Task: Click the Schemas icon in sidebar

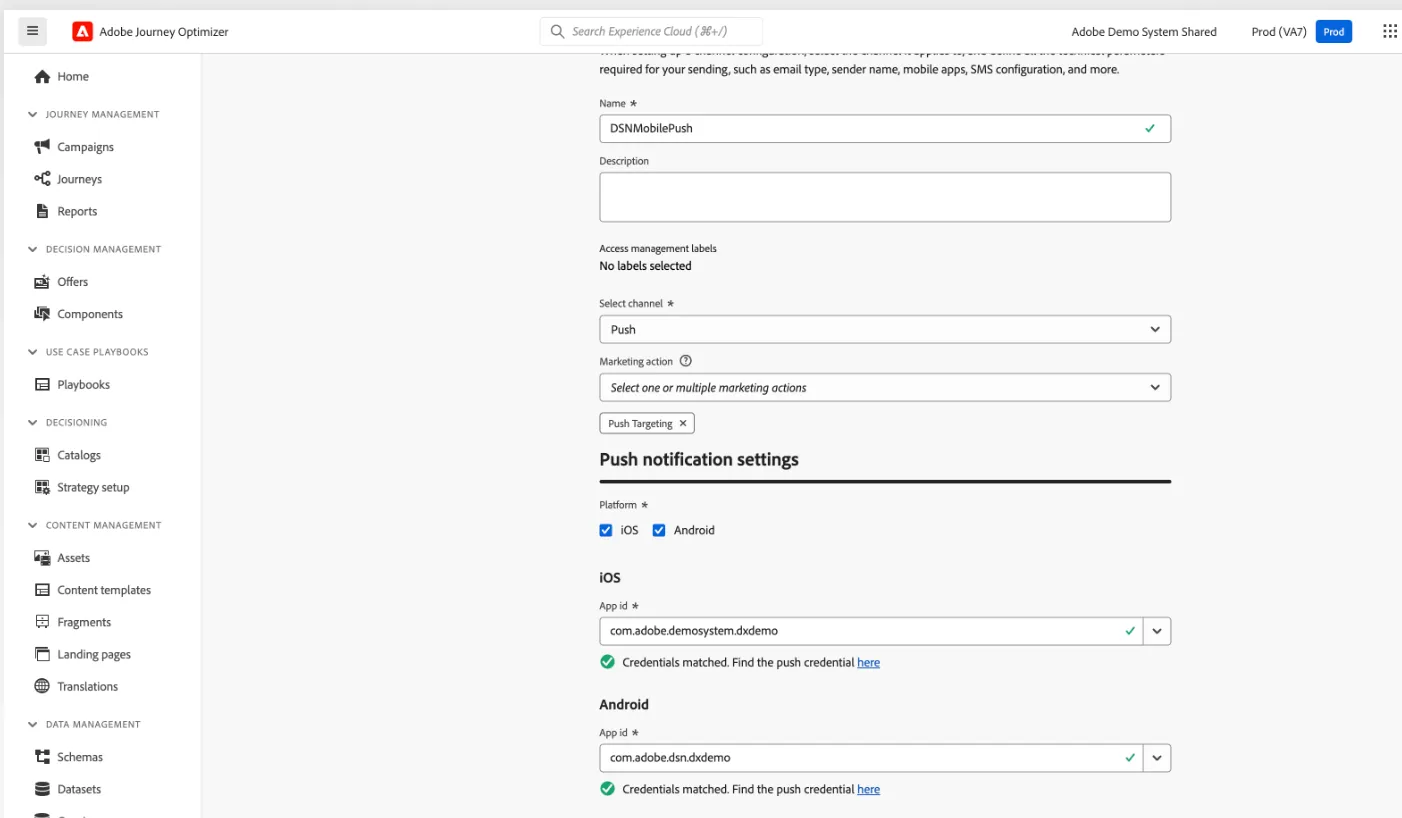Action: [x=42, y=757]
